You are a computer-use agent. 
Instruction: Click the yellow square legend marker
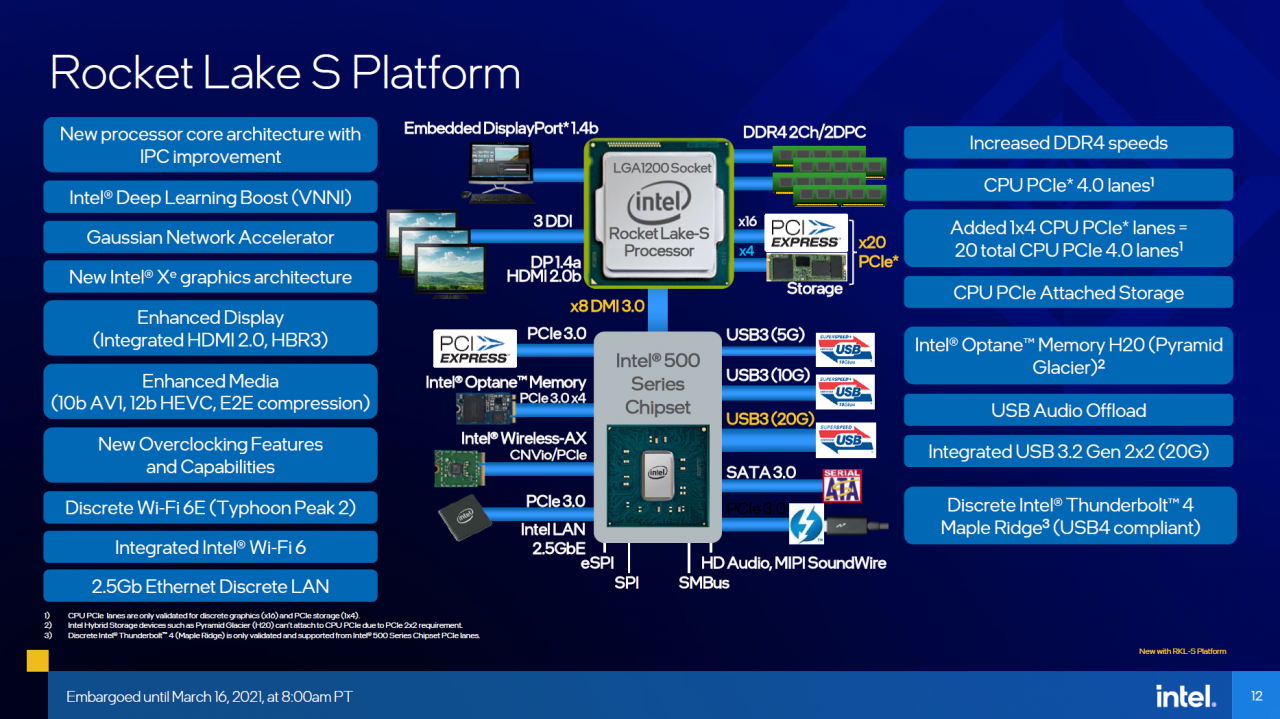37,660
